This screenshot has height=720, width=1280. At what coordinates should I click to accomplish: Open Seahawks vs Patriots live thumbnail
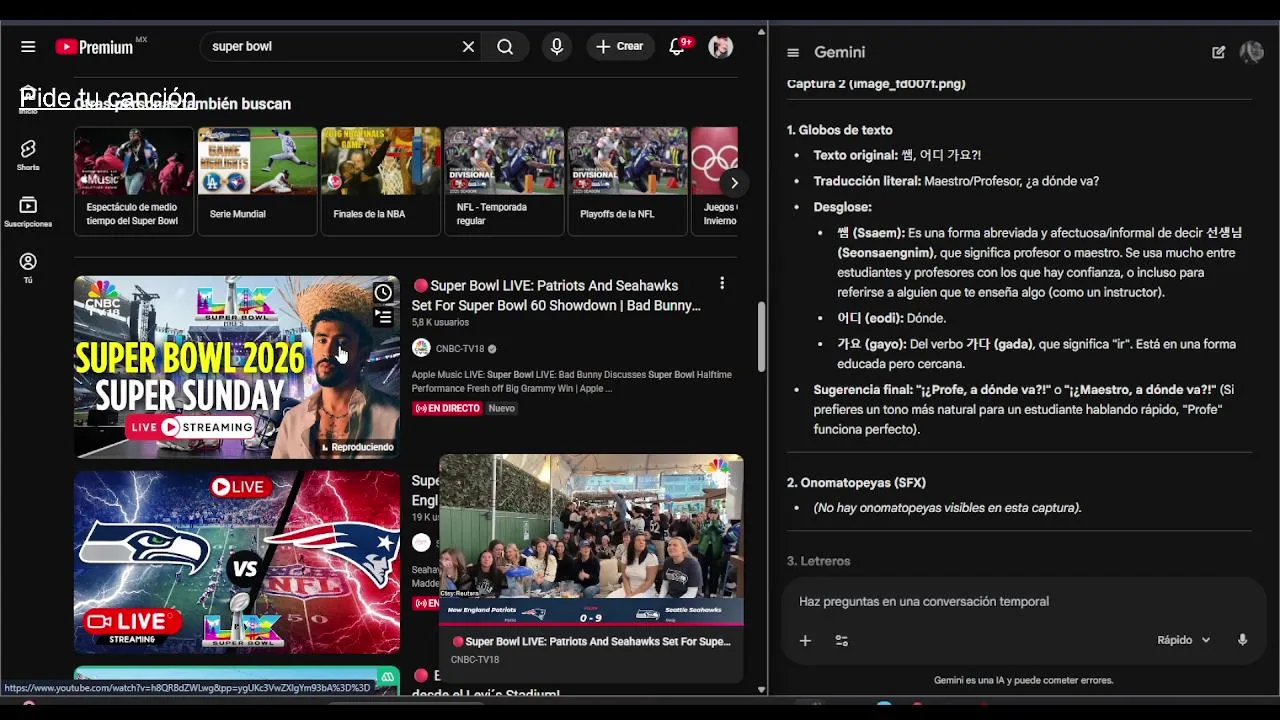(237, 562)
